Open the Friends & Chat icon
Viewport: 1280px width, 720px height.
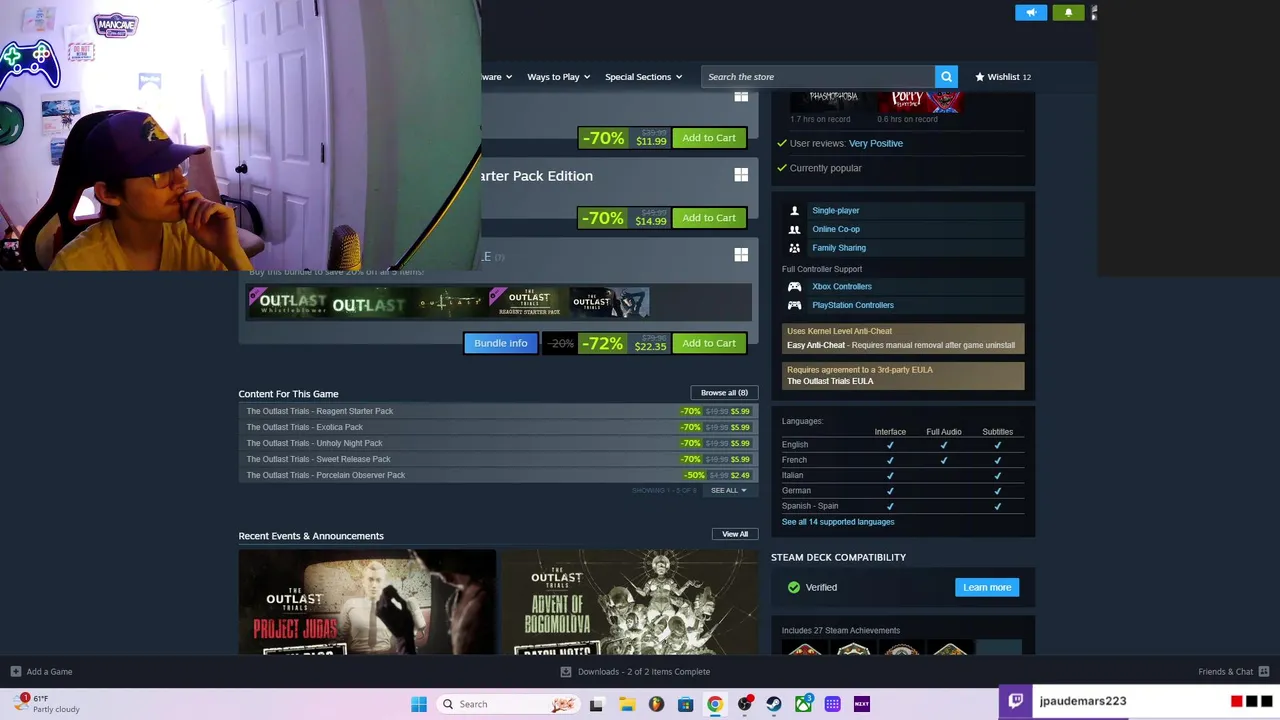(1264, 672)
